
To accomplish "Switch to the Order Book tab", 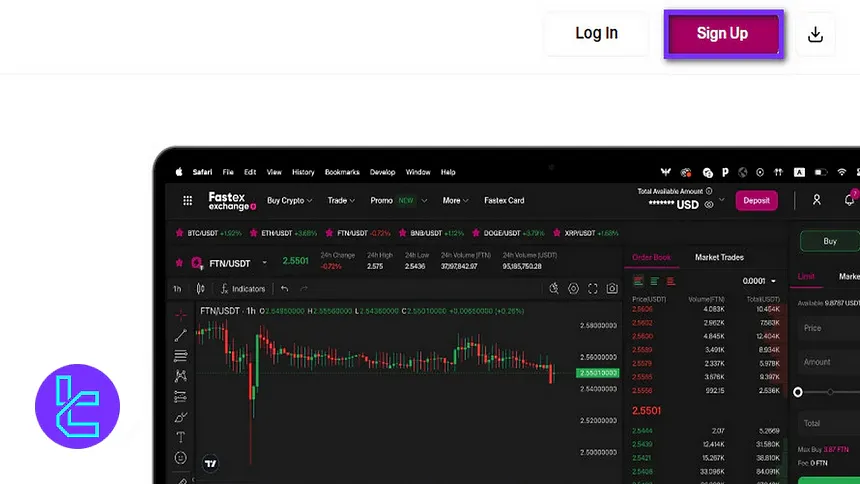I will tap(652, 257).
